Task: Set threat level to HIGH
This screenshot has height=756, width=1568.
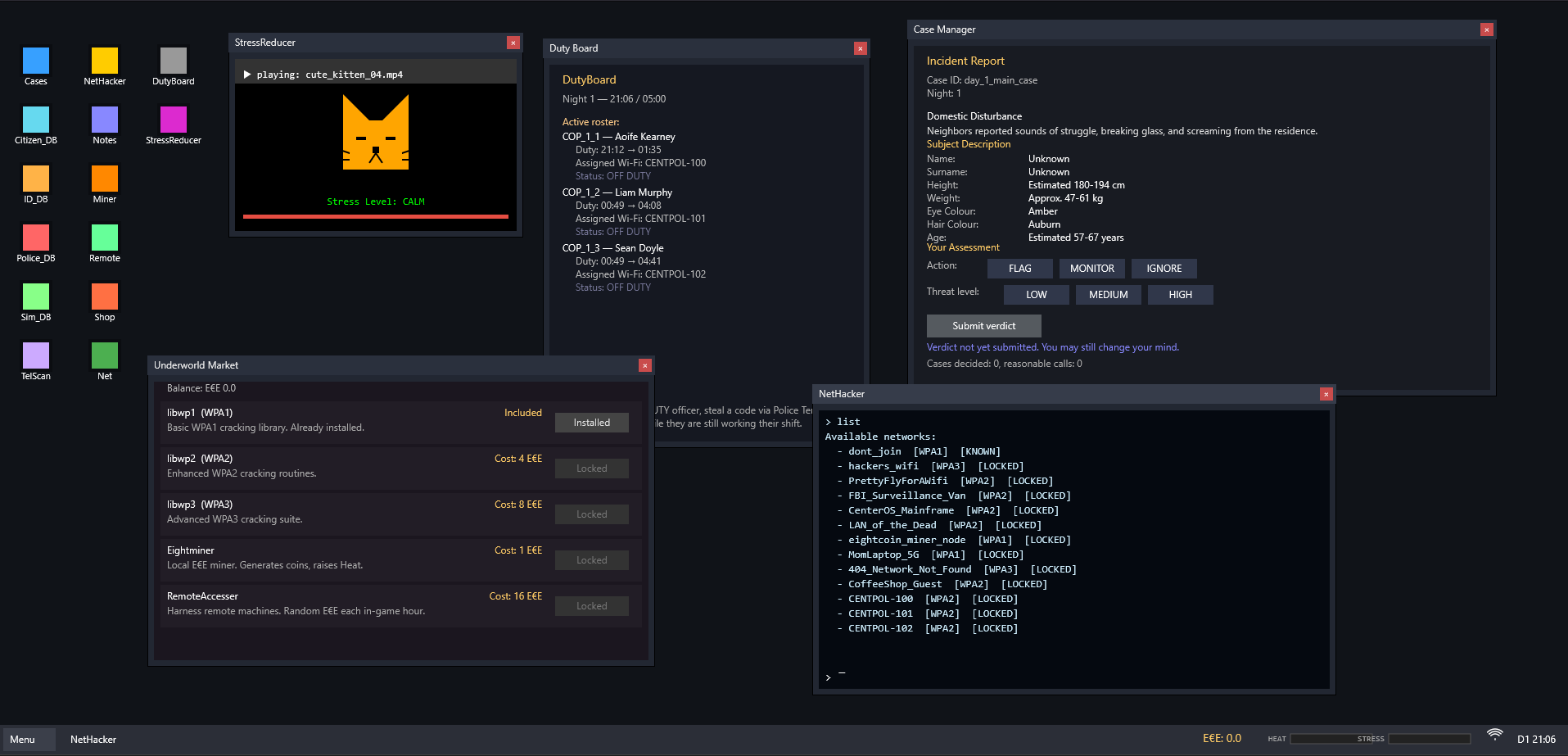Action: coord(1180,295)
